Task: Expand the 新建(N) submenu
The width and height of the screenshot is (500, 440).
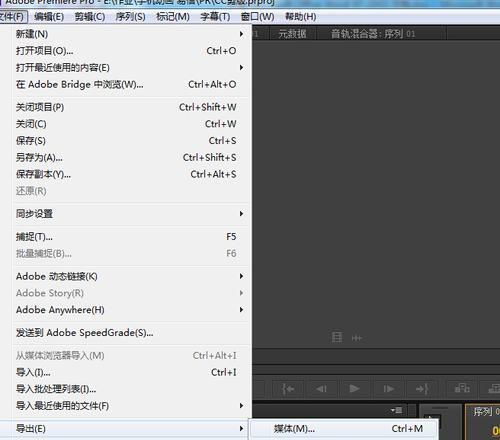Action: [130, 34]
